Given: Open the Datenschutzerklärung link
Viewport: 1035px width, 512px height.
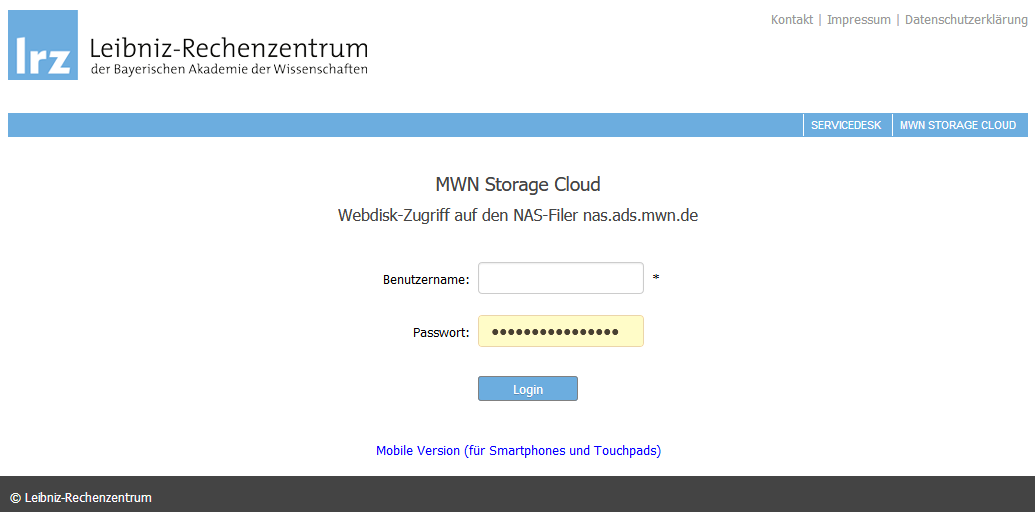Looking at the screenshot, I should pos(966,20).
